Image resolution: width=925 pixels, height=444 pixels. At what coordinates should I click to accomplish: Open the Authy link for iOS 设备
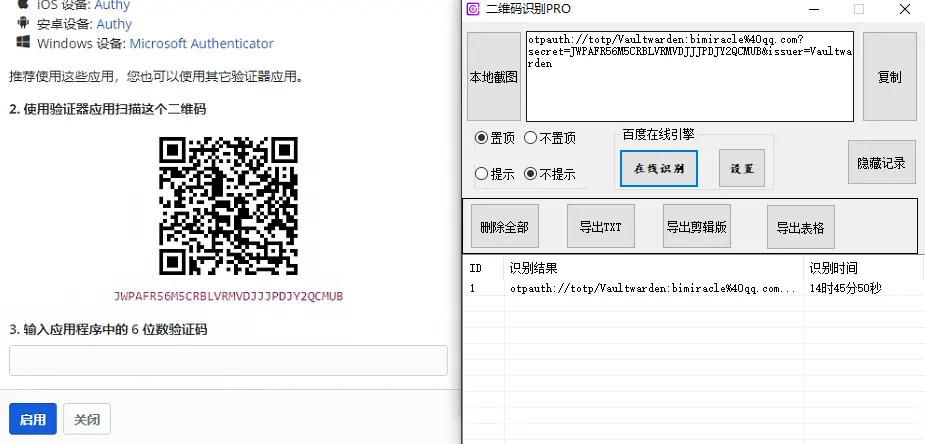click(112, 5)
